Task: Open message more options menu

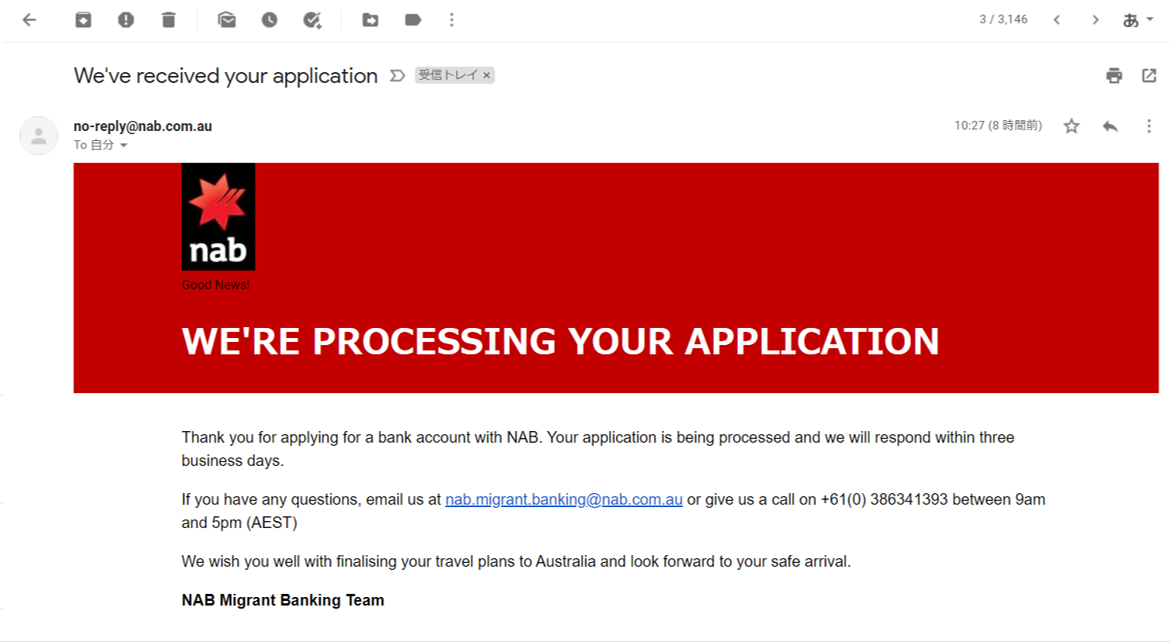Action: click(x=1149, y=126)
